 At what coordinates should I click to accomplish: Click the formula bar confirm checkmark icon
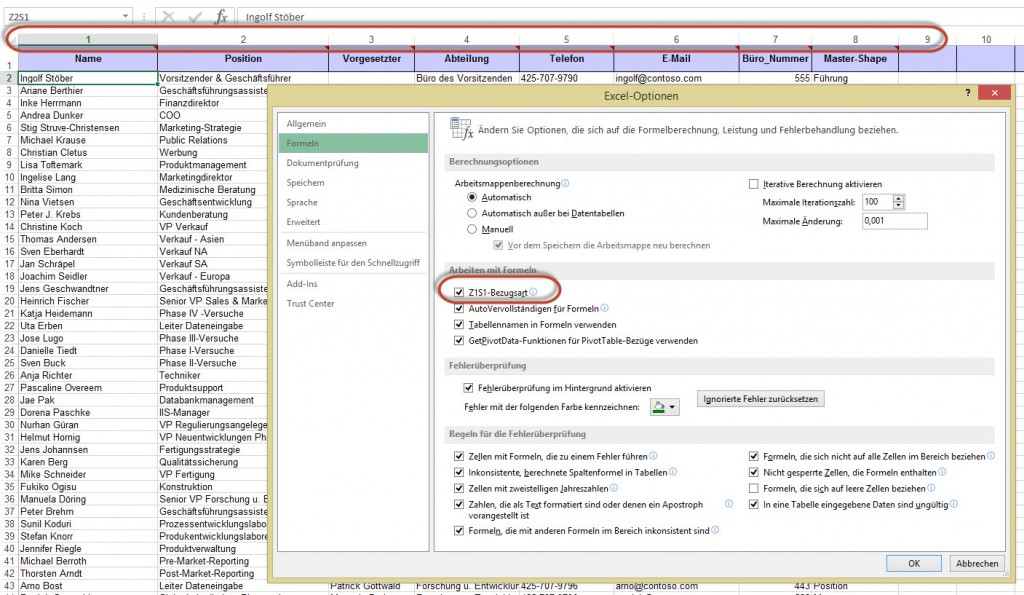tap(195, 17)
